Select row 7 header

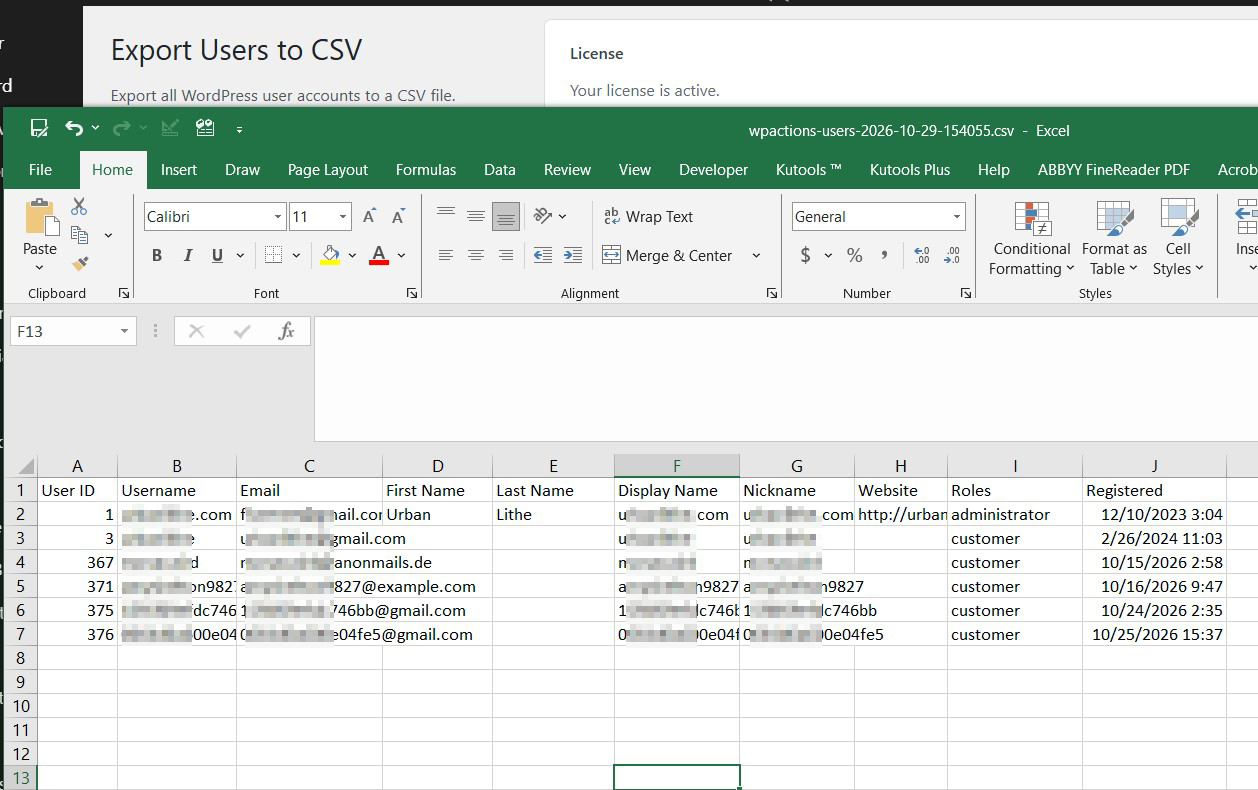point(19,634)
